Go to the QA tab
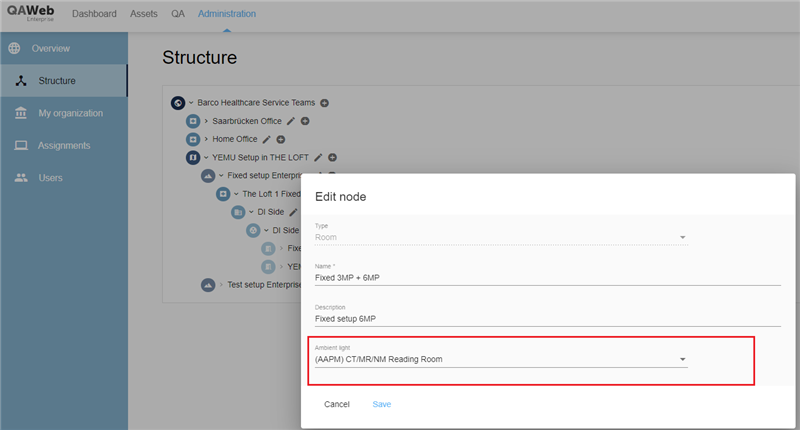 pos(177,14)
